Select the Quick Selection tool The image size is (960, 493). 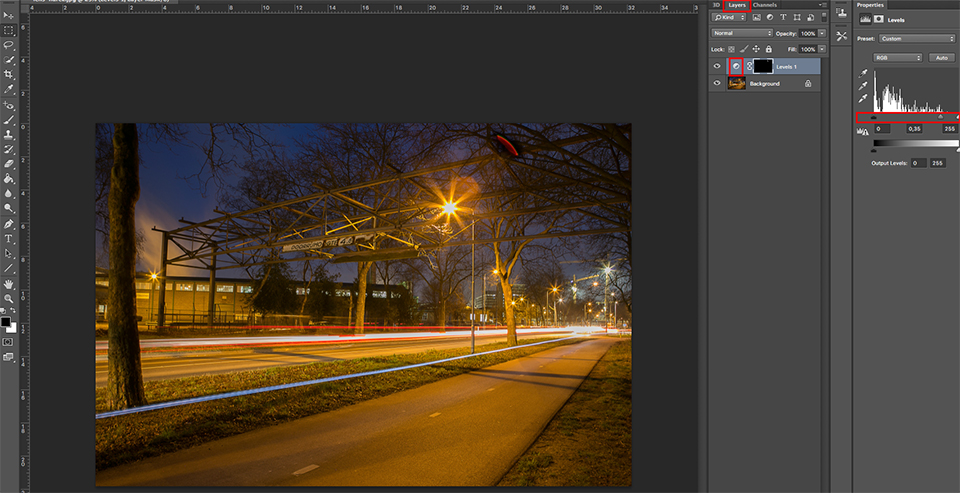[x=9, y=59]
